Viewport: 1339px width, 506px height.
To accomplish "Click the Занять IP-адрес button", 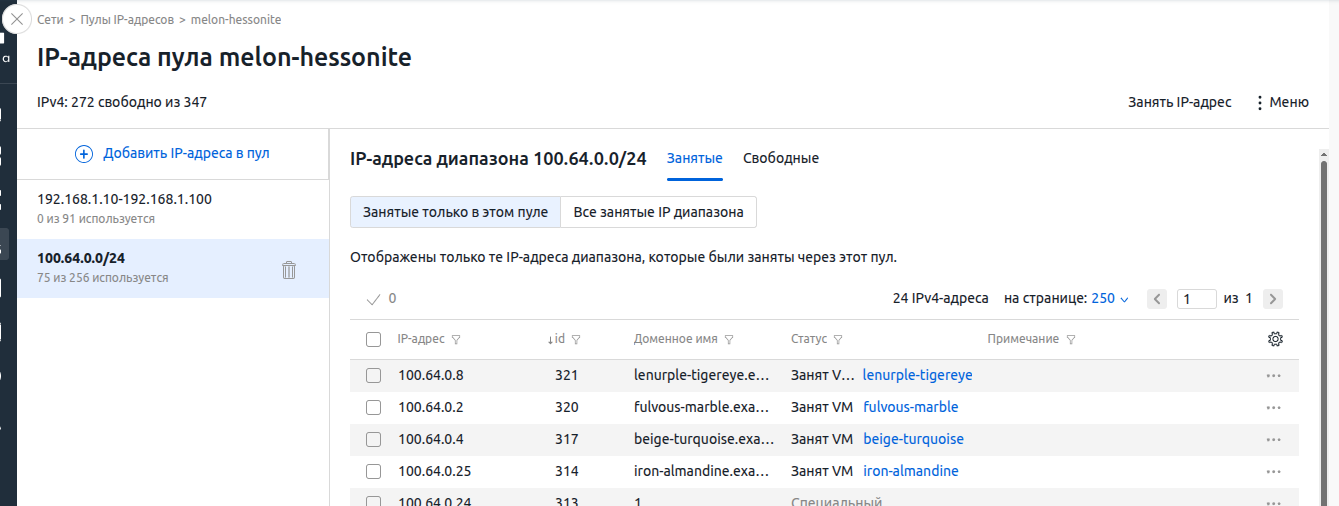I will tap(1179, 102).
